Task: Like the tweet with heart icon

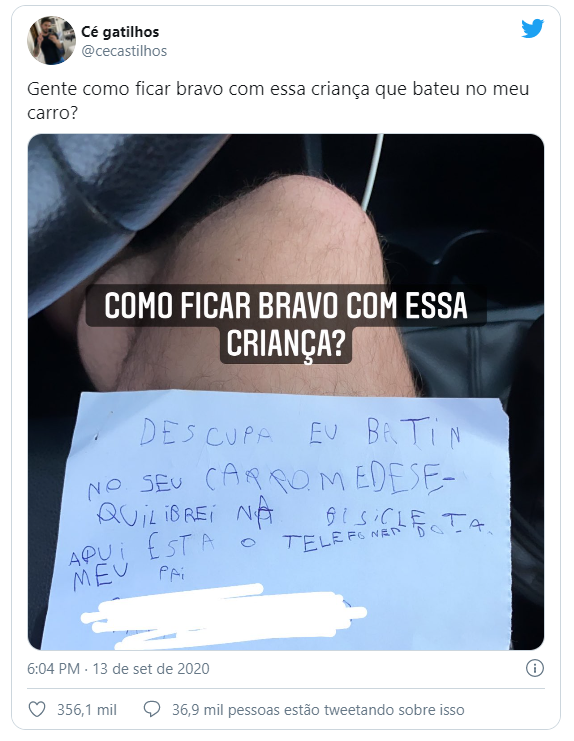Action: [x=37, y=709]
